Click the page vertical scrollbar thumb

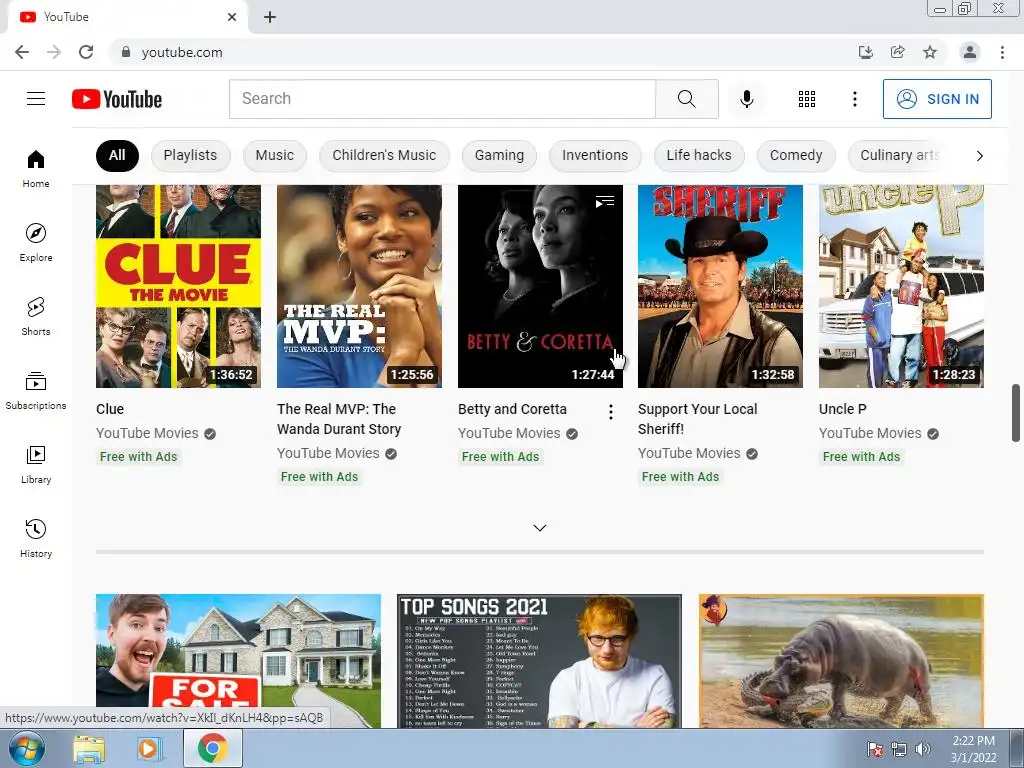(x=1016, y=413)
